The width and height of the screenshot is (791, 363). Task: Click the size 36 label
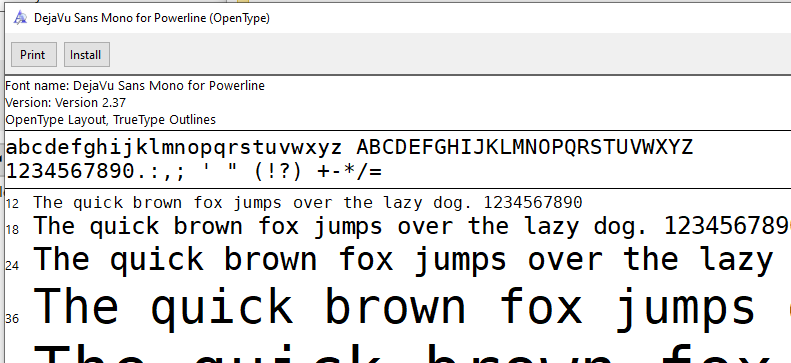[12, 319]
